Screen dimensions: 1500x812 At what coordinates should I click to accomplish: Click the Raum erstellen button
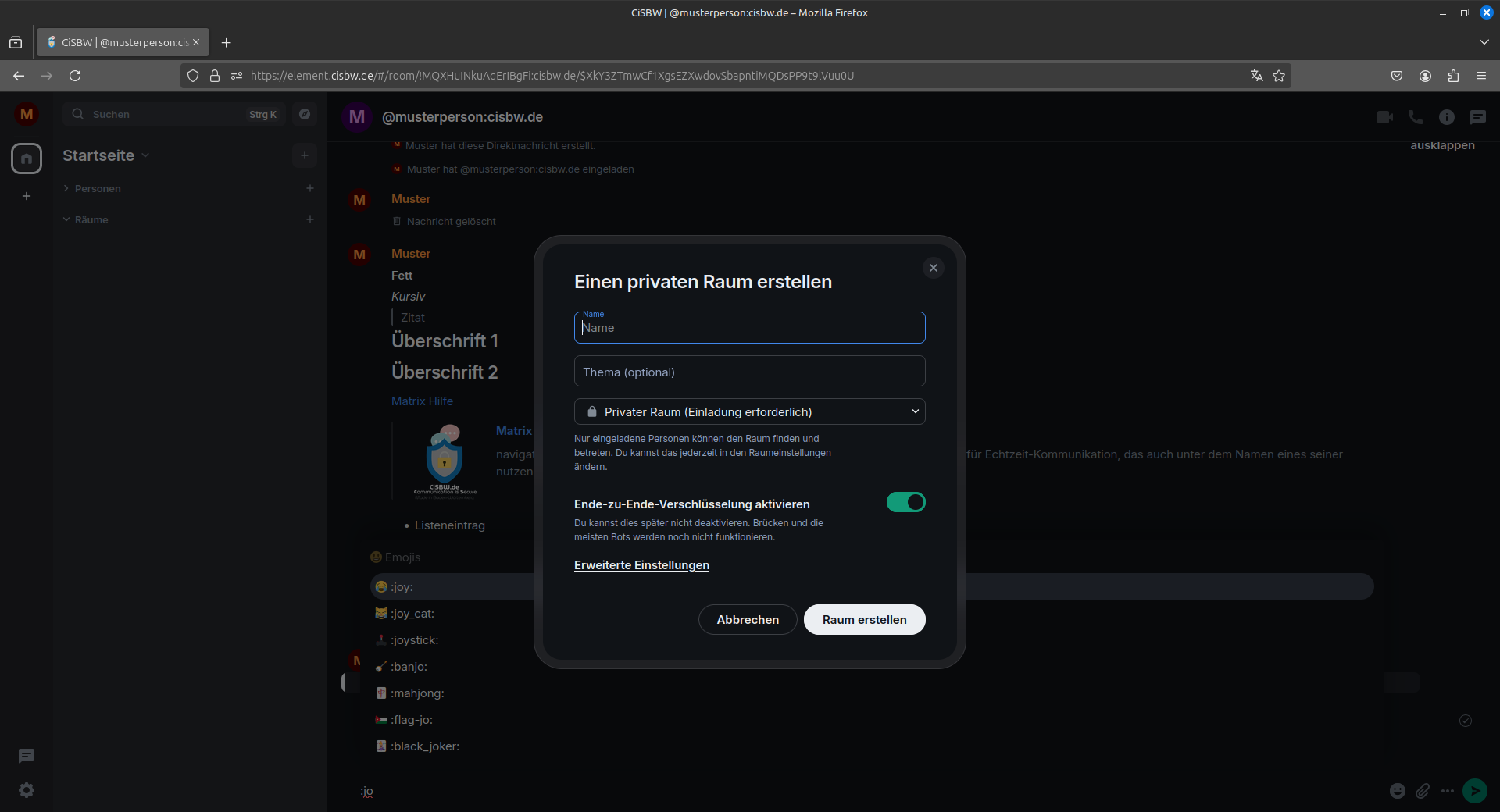click(864, 620)
